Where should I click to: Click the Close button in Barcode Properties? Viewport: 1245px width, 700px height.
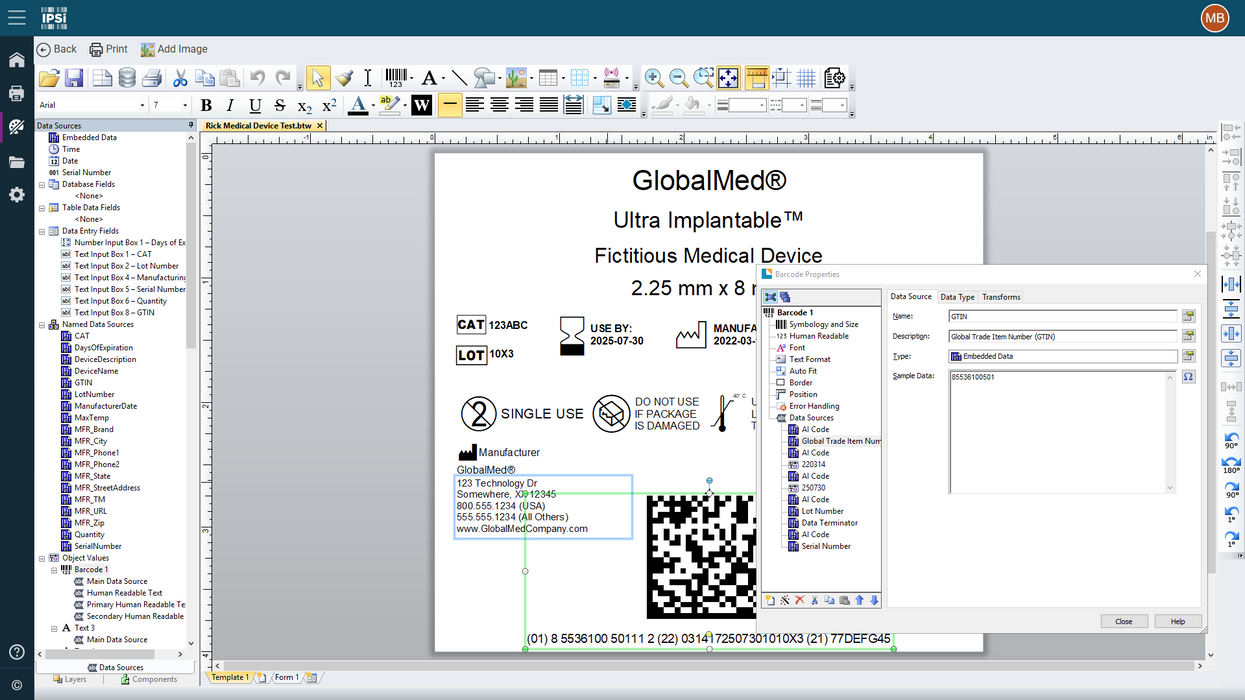tap(1124, 621)
